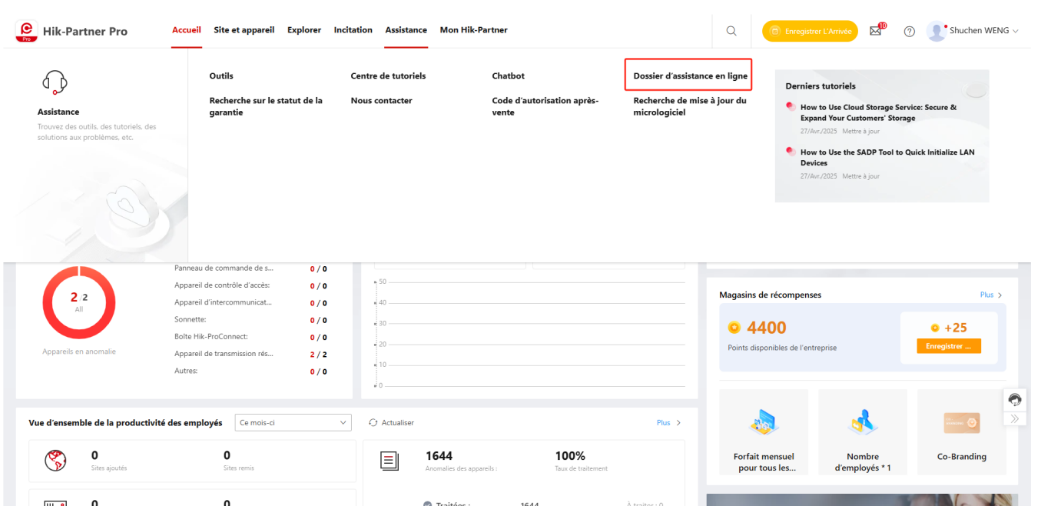Screen dimensions: 1038x513
Task: Open the Mon Hik-Partner menu
Action: (473, 30)
